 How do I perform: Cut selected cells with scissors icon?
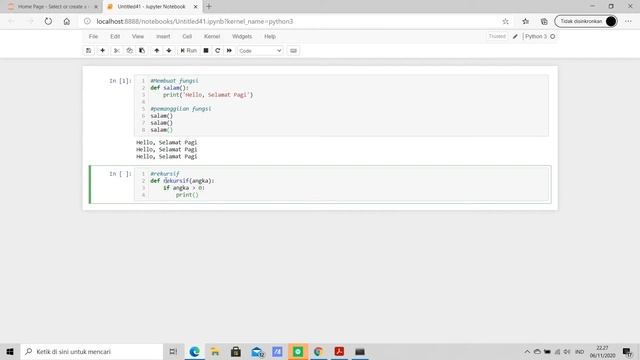pos(117,51)
